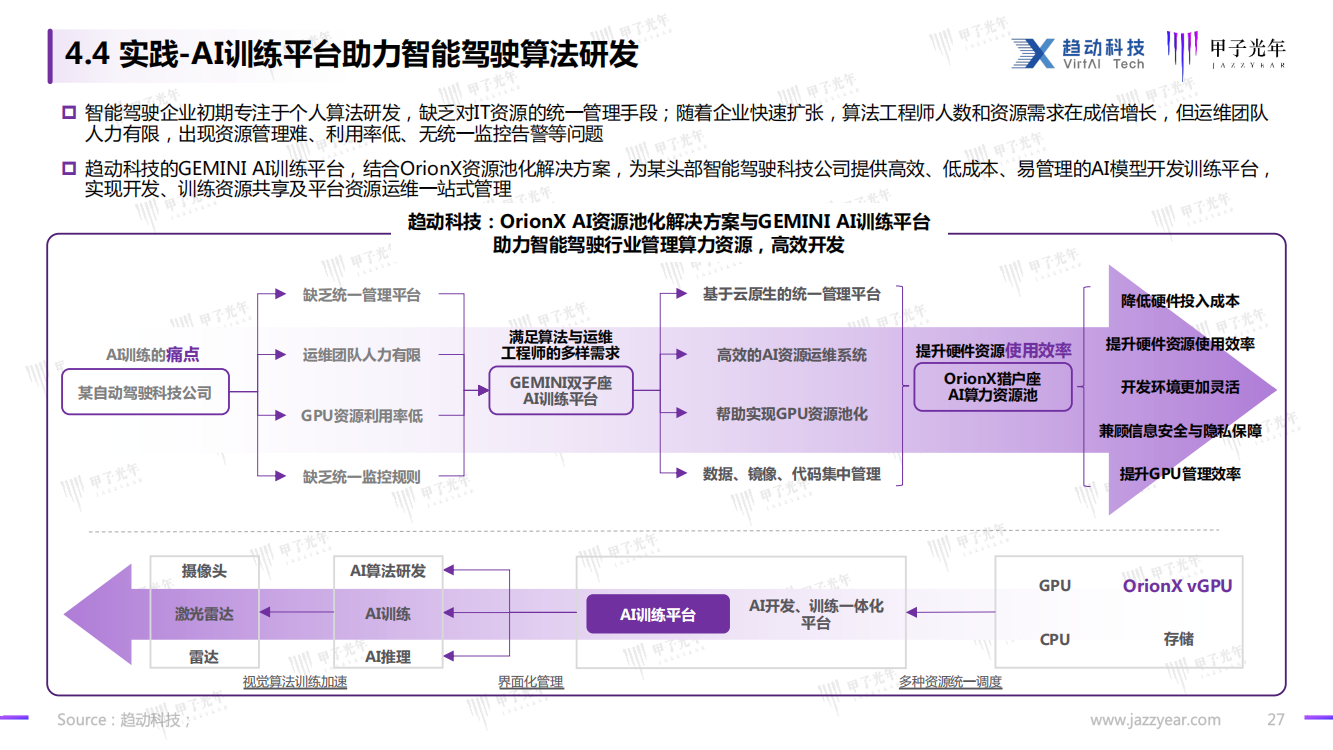Select the 某自动驾驶科技公司 box

point(145,393)
